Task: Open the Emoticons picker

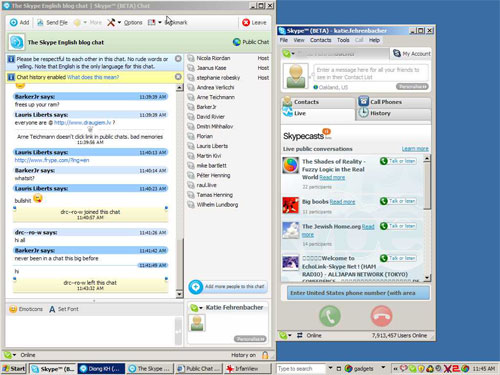Action: [26, 309]
